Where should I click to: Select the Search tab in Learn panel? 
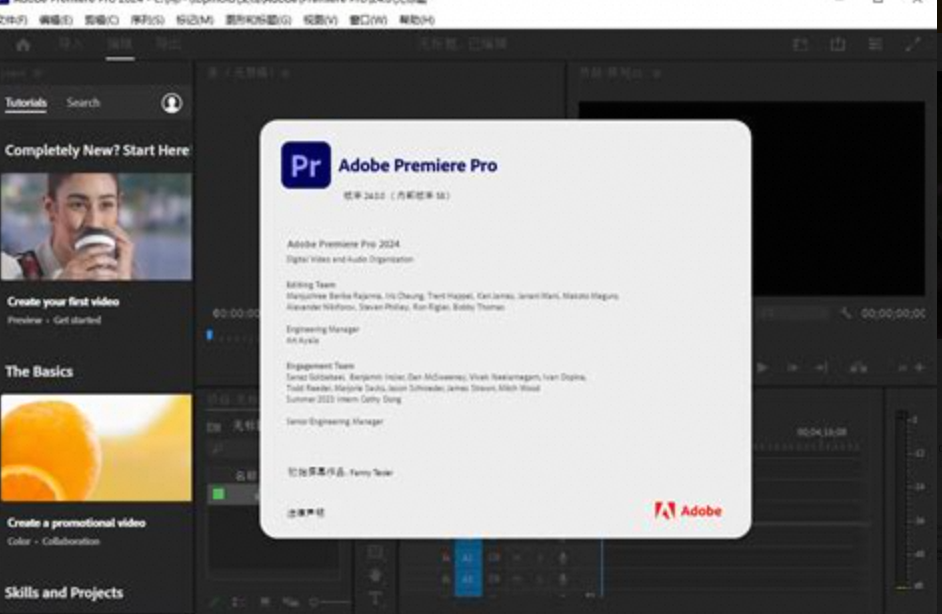[x=83, y=103]
